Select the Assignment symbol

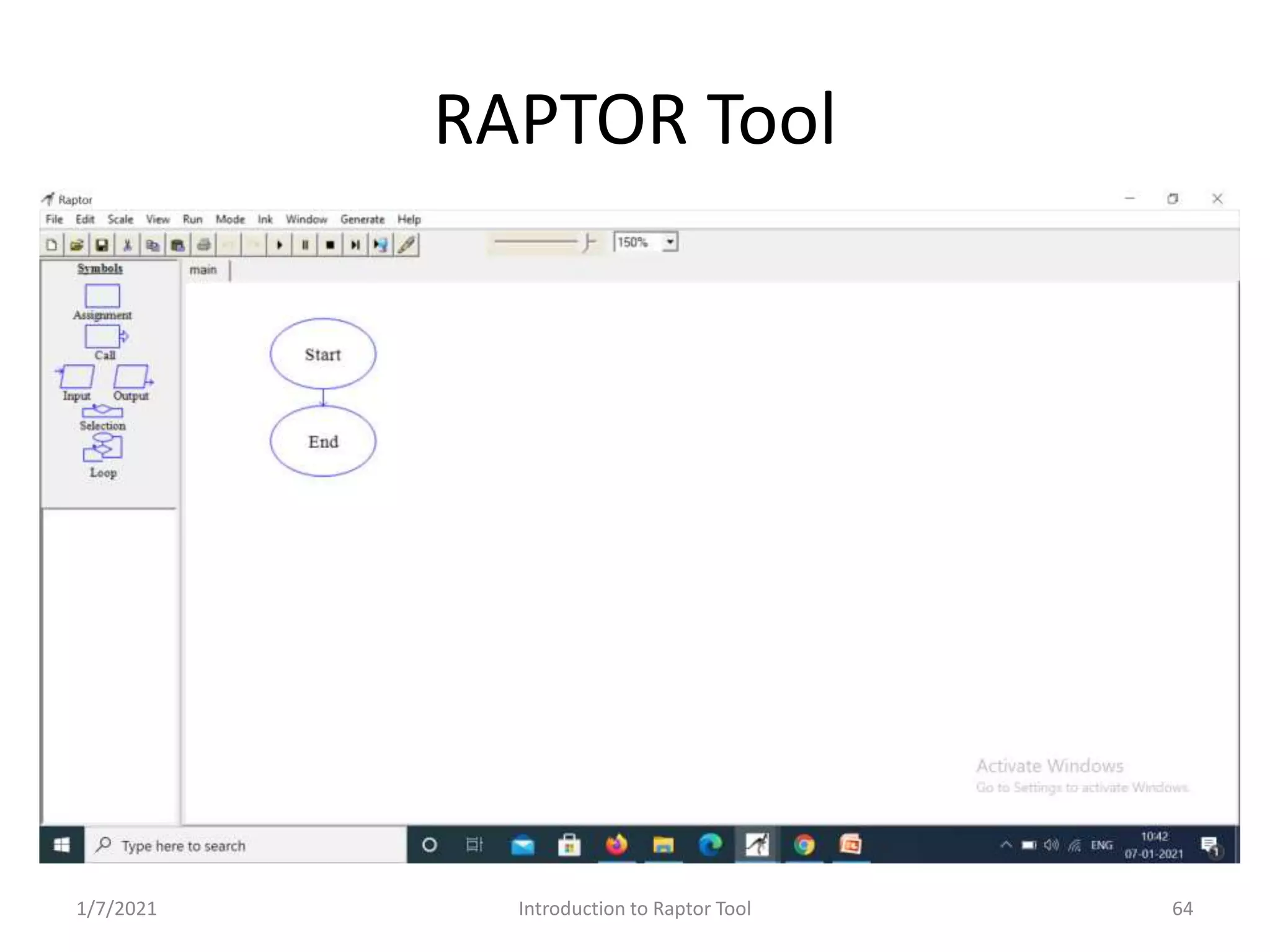click(x=102, y=296)
